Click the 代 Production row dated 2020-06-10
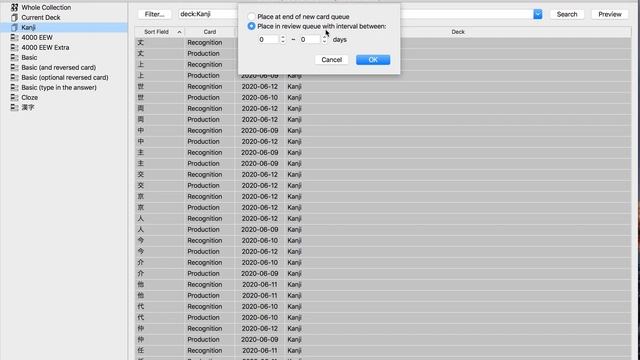640x360 pixels. point(383,317)
